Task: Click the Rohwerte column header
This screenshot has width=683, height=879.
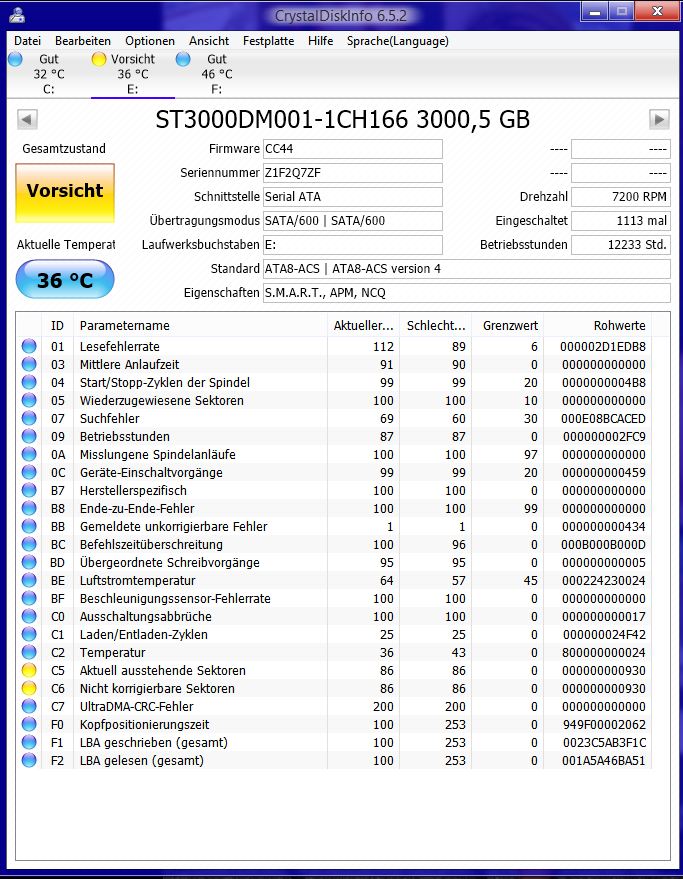Action: (x=597, y=325)
